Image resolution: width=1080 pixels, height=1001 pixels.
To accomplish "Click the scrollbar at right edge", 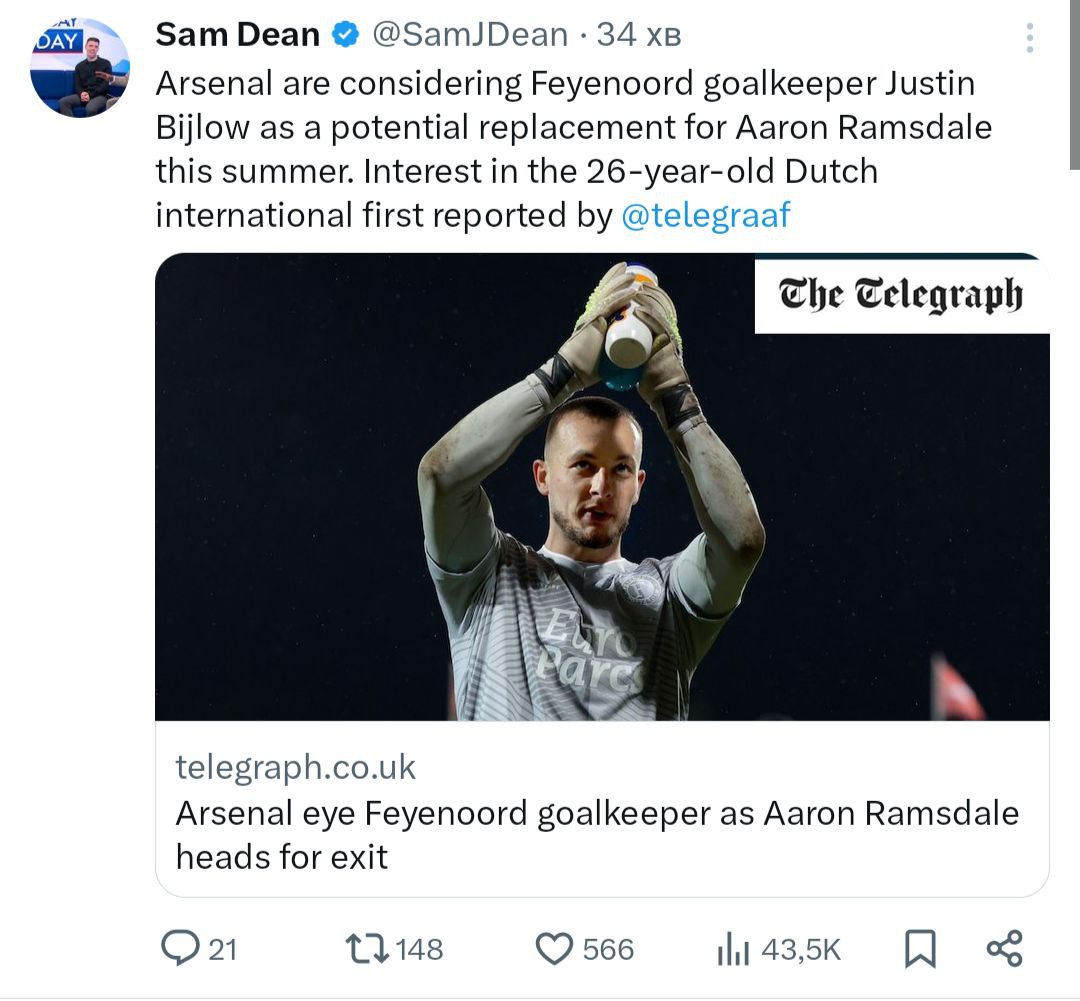I will [1074, 85].
